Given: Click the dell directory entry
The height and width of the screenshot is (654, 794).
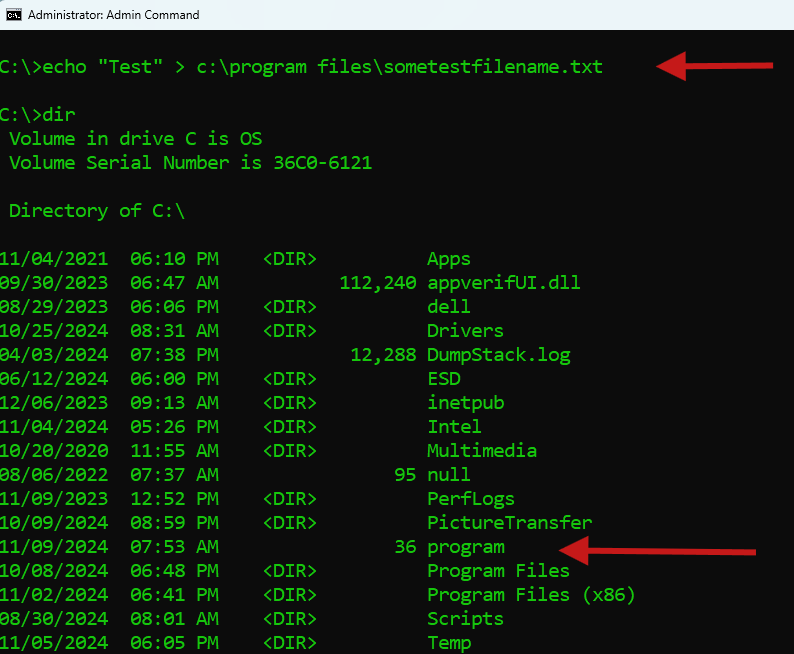Looking at the screenshot, I should [x=449, y=306].
